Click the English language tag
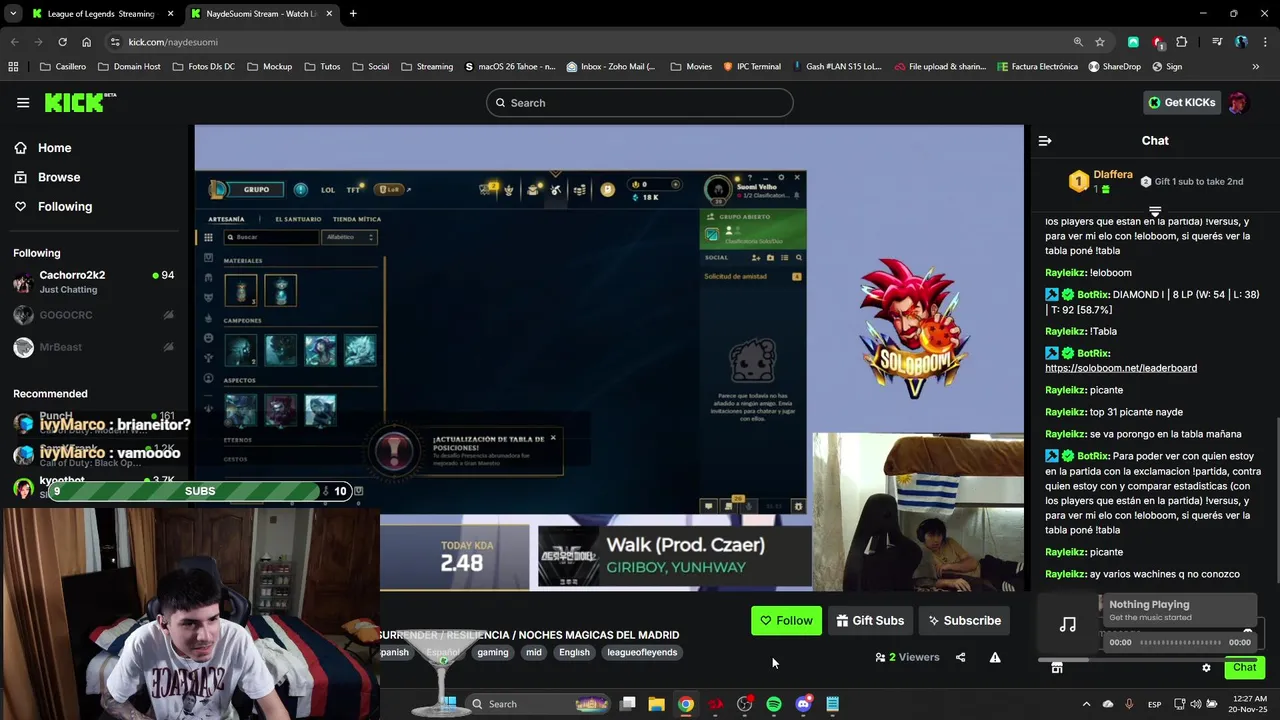 574,652
